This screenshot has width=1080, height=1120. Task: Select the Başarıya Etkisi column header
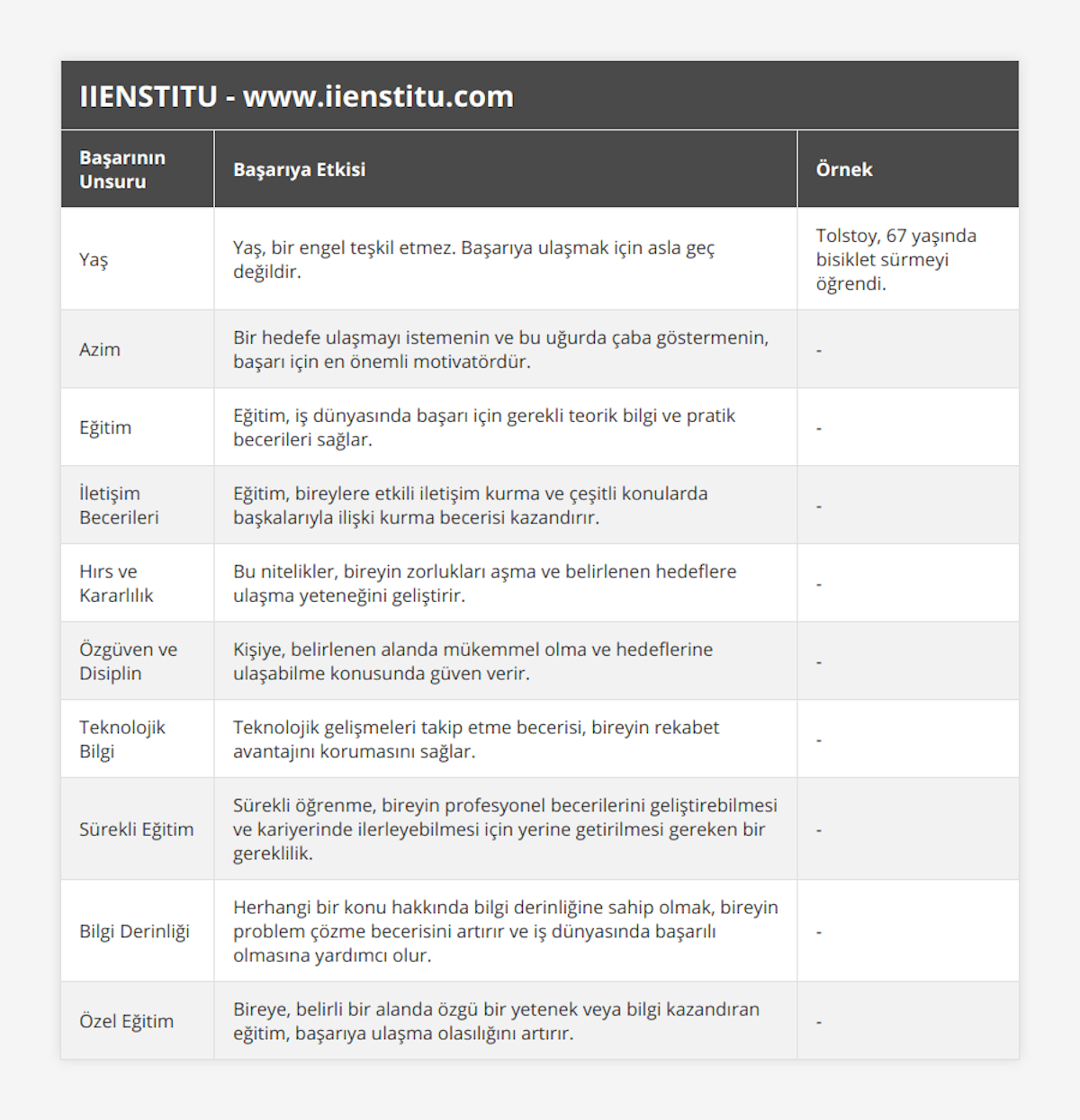pos(299,169)
